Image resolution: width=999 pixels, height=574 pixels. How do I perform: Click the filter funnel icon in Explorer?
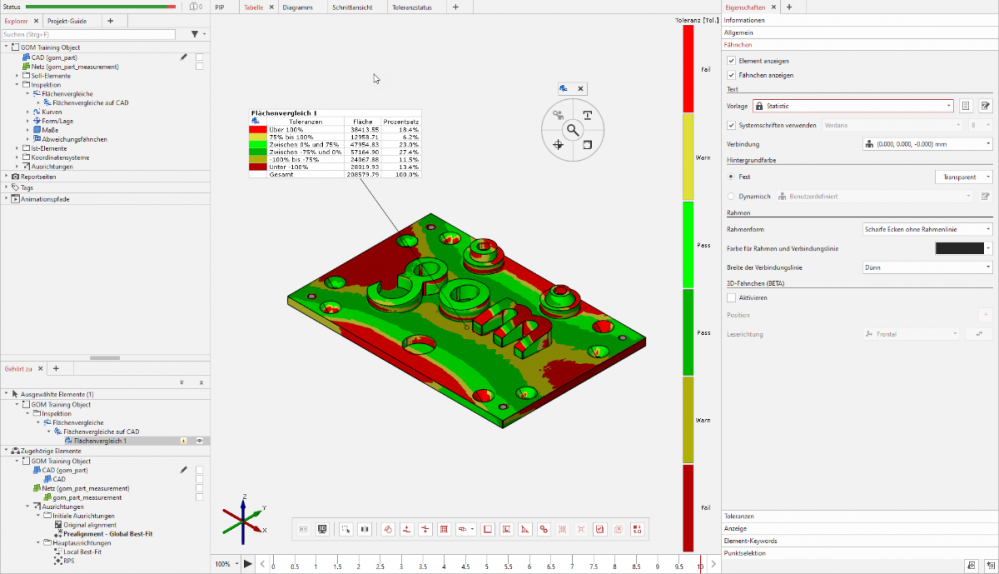(x=193, y=34)
